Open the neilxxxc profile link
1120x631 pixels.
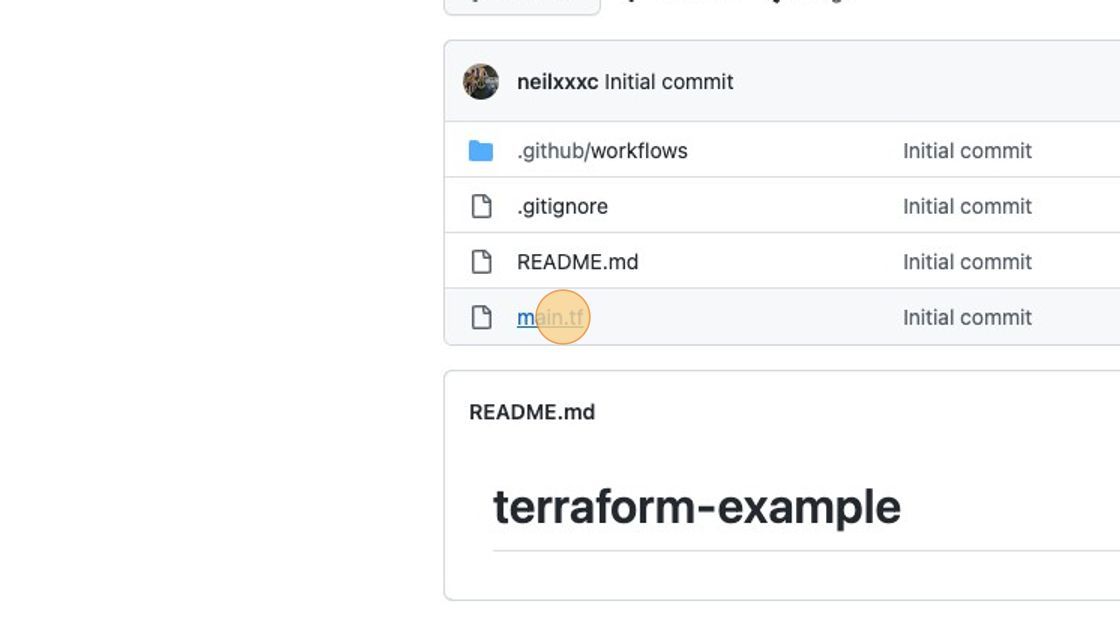pyautogui.click(x=557, y=82)
